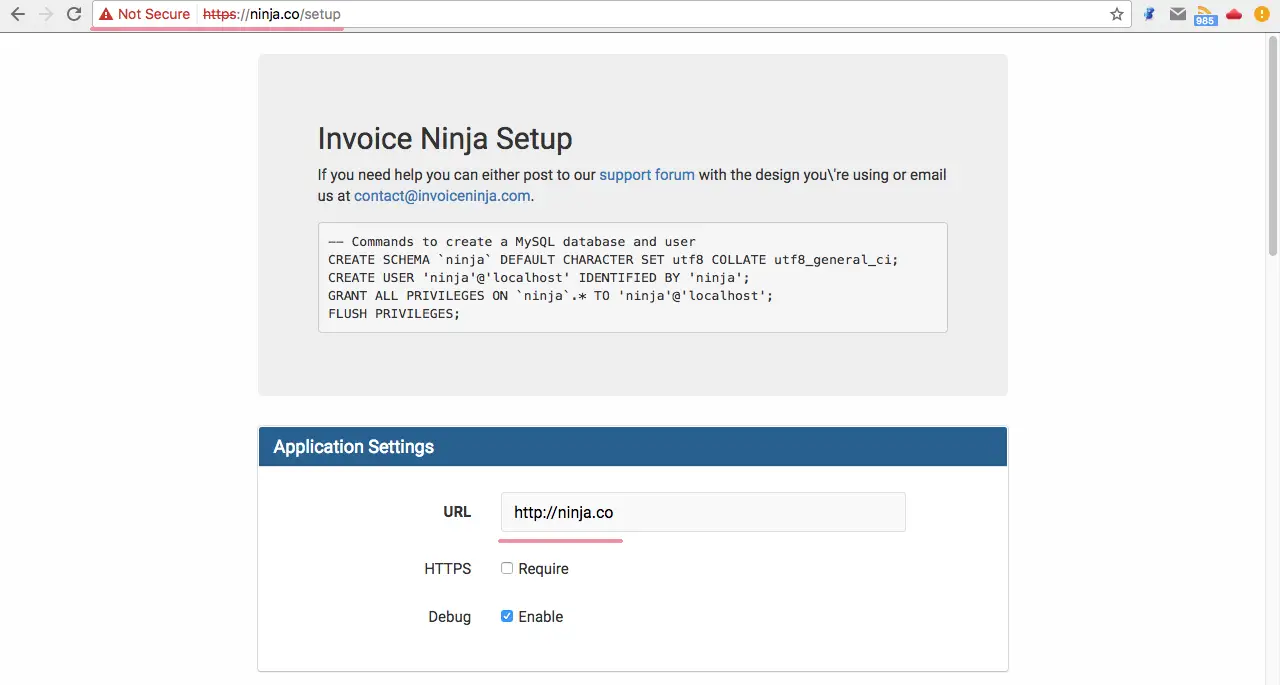Click the browser forward arrow

[x=45, y=14]
